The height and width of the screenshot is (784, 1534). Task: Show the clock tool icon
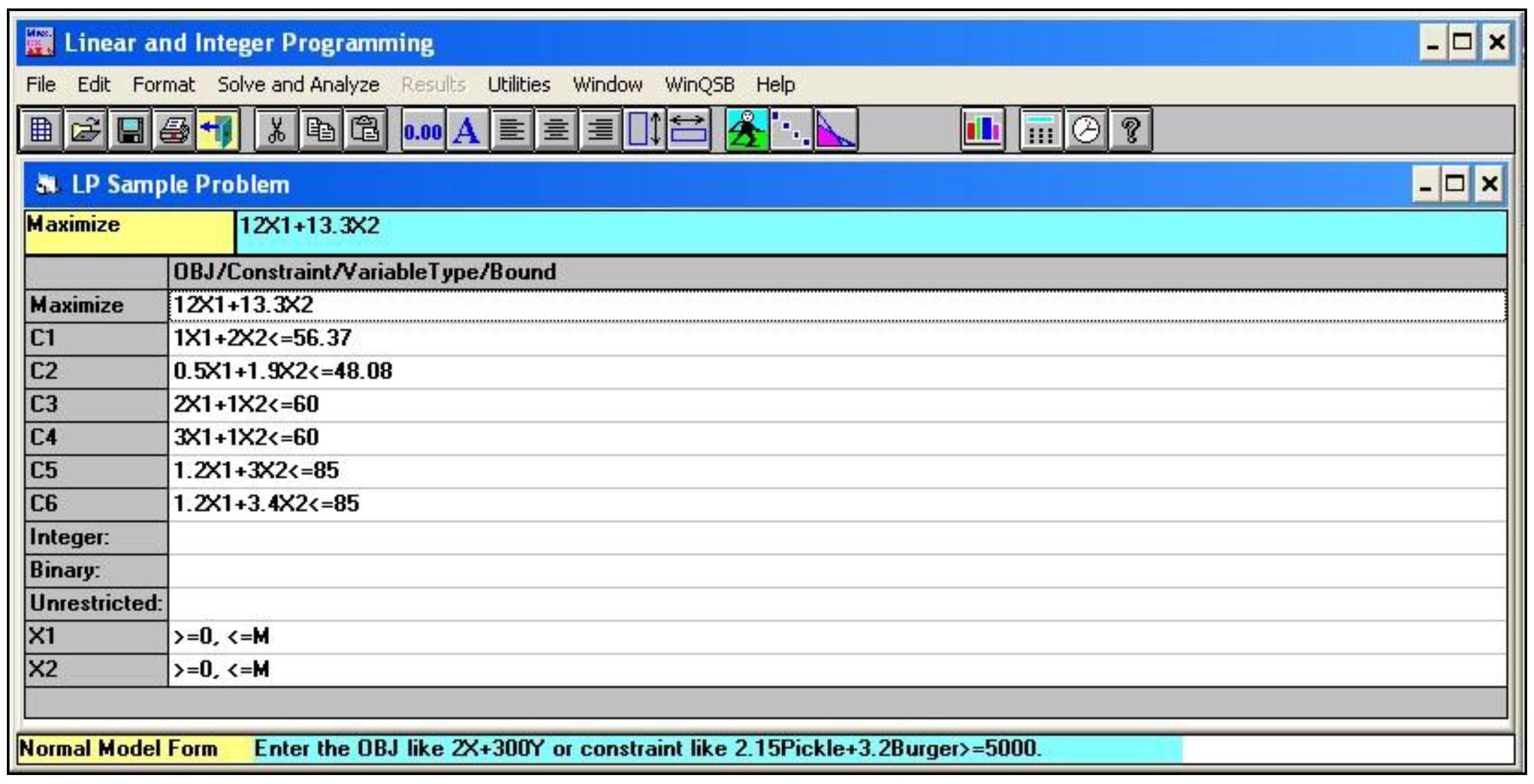click(x=1085, y=130)
